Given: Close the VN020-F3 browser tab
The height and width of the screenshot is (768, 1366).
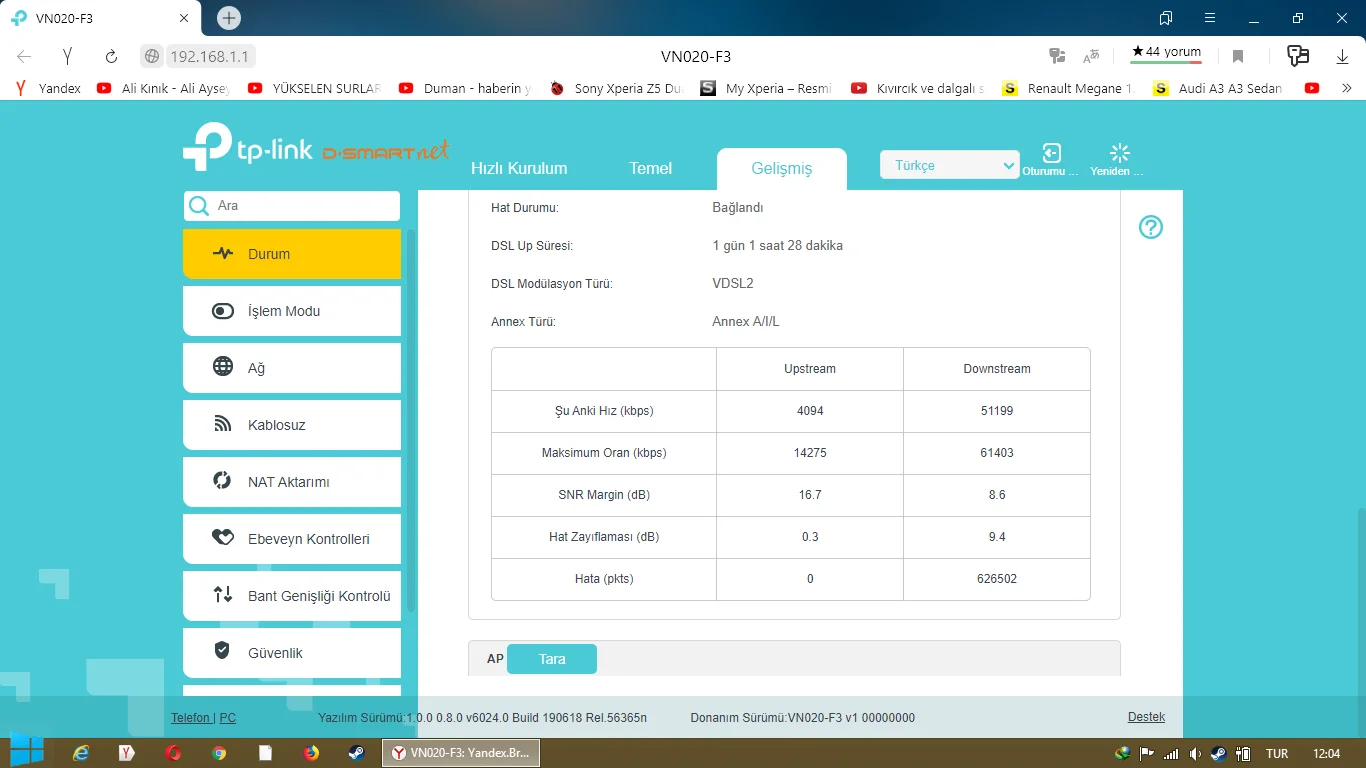Looking at the screenshot, I should (x=184, y=18).
